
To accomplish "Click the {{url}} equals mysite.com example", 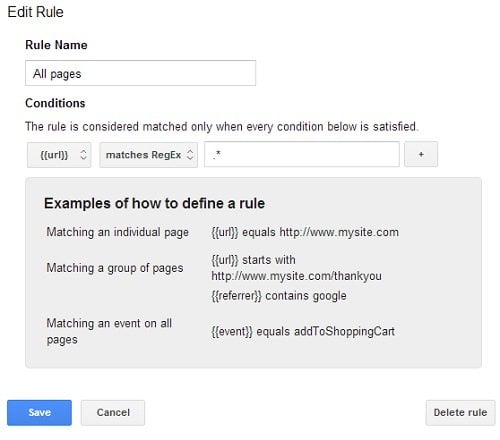I will click(x=305, y=232).
